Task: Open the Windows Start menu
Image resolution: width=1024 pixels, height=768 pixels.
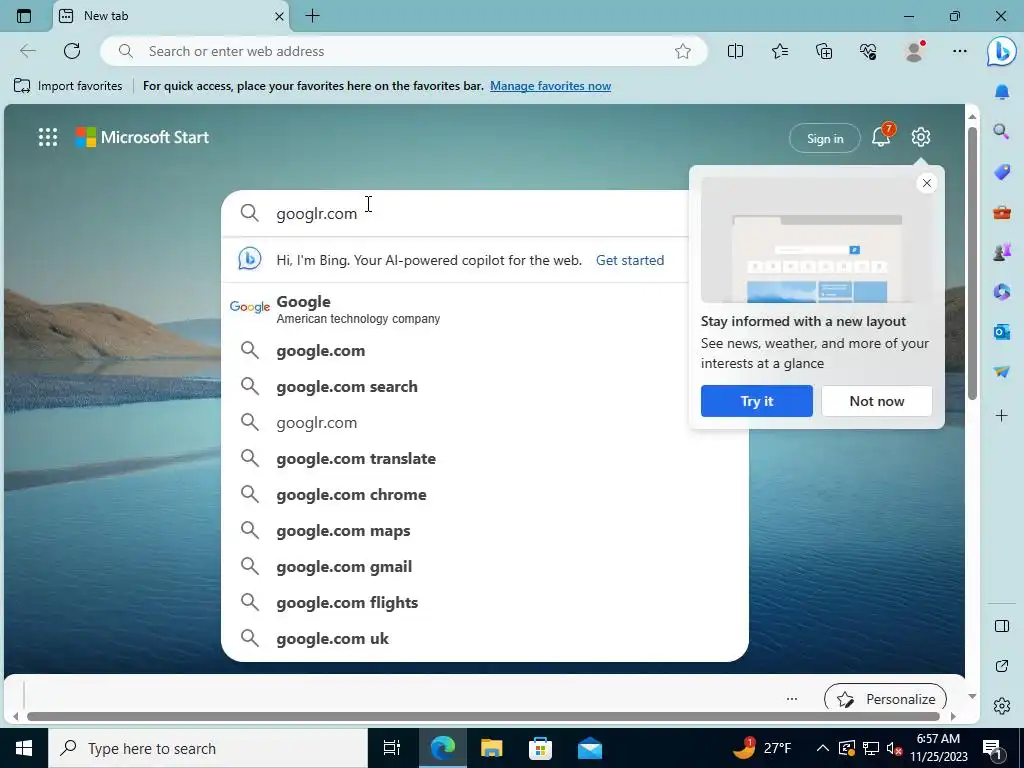Action: pos(24,748)
